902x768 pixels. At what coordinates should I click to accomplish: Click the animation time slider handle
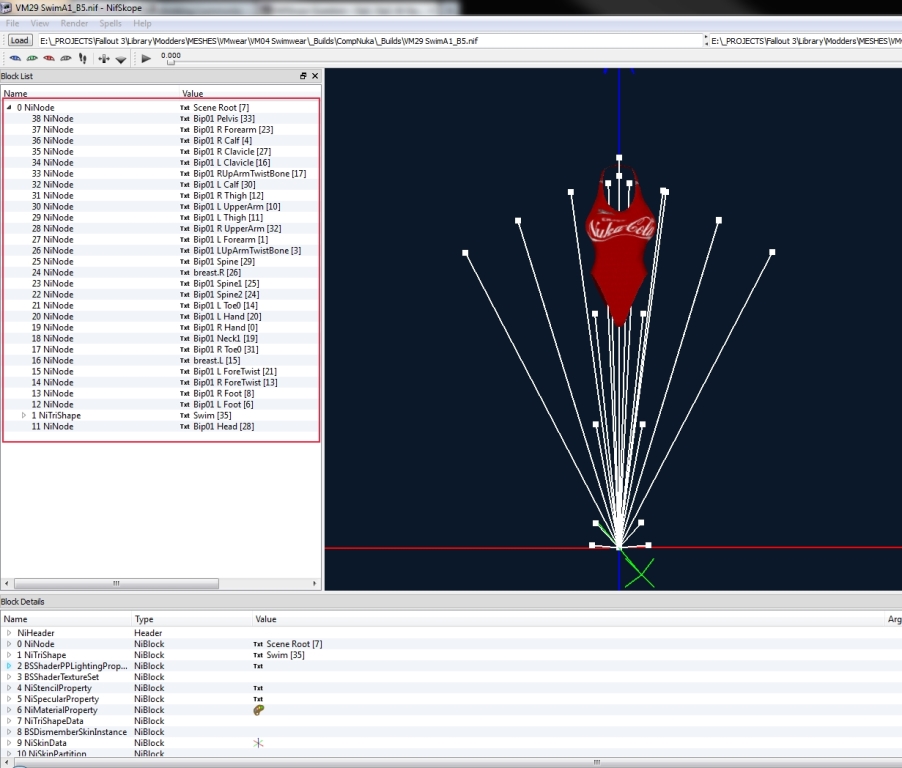coord(170,63)
